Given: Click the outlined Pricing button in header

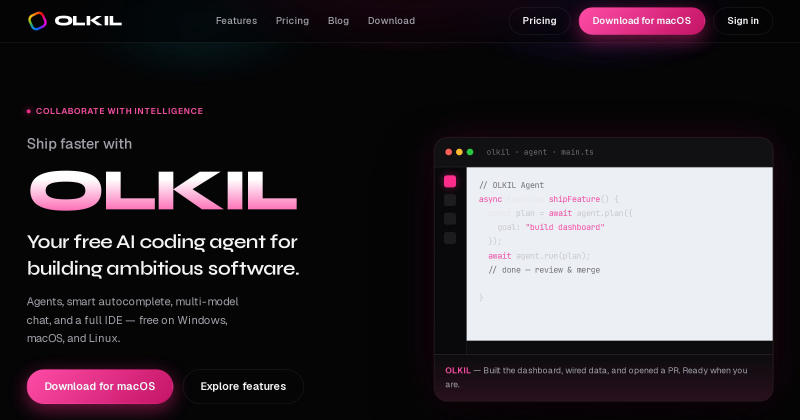Looking at the screenshot, I should (539, 21).
